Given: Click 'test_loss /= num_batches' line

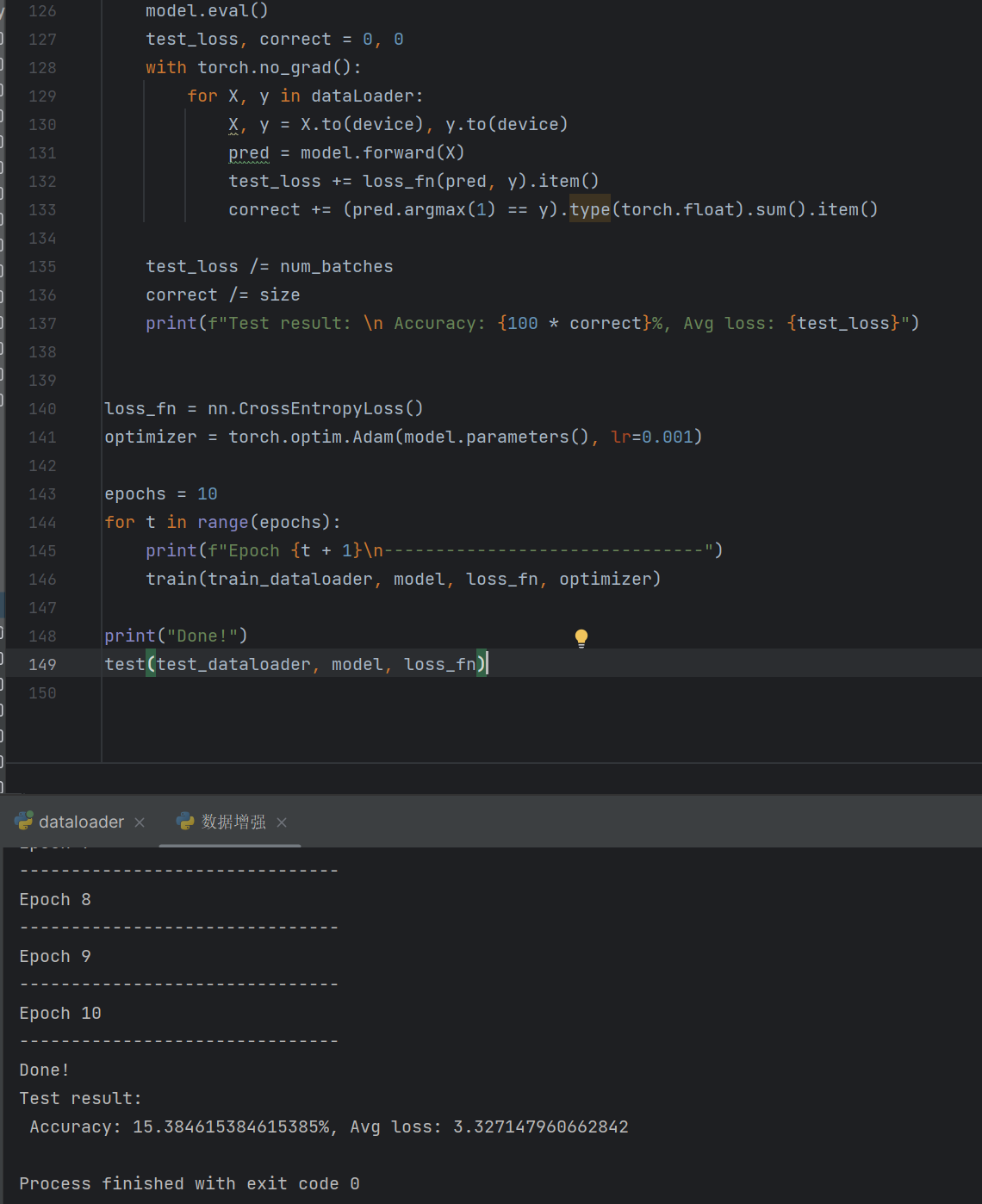Looking at the screenshot, I should coord(270,266).
